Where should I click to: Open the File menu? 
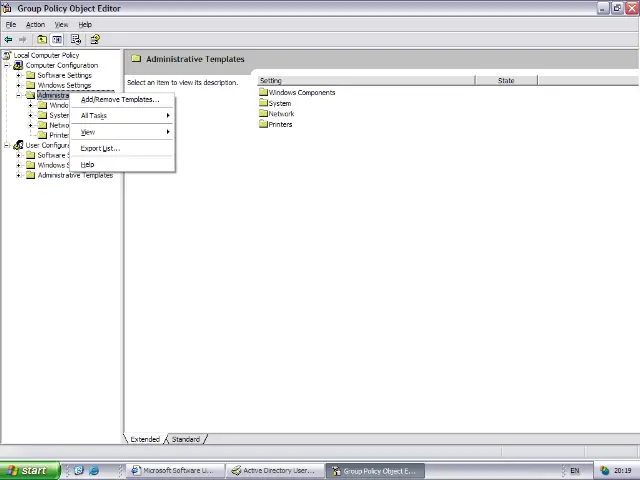click(11, 24)
